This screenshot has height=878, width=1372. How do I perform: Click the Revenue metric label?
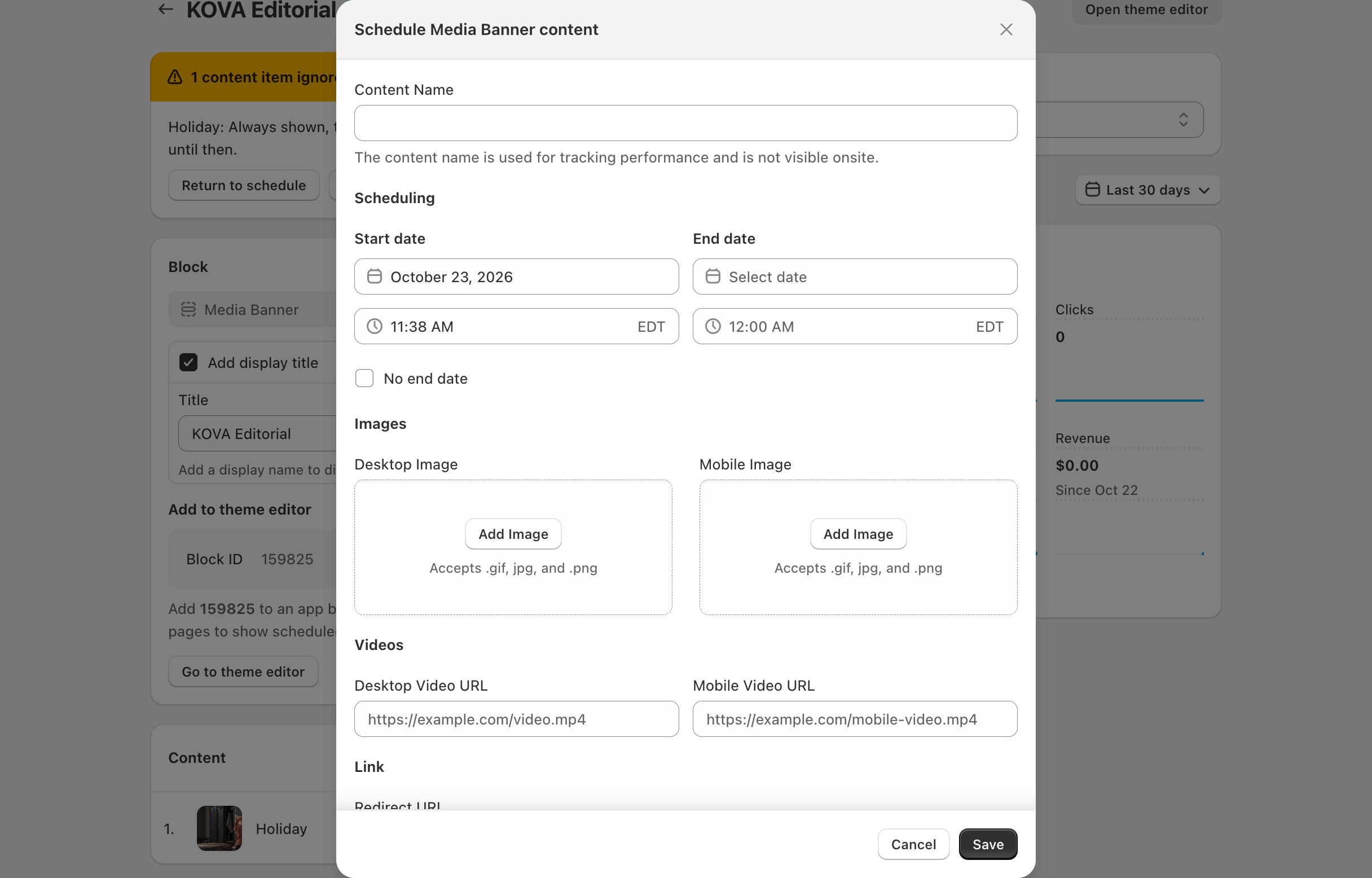click(1083, 438)
